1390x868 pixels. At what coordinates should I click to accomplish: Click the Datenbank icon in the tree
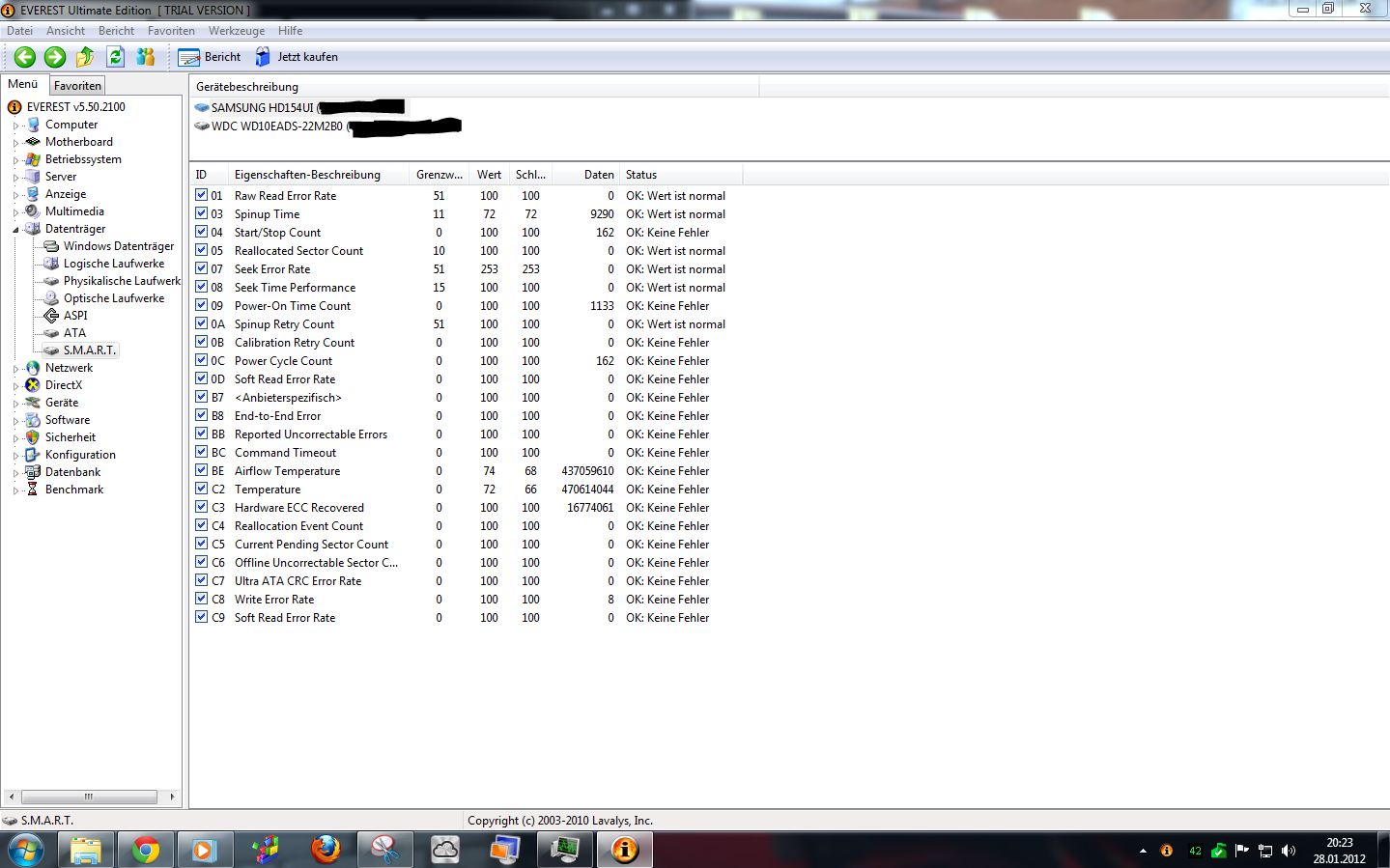[33, 472]
